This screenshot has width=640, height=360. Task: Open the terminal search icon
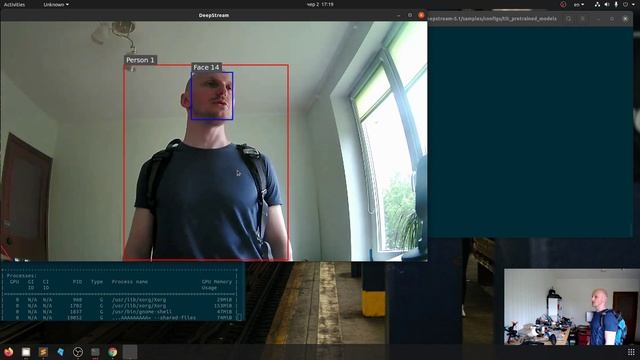click(x=569, y=19)
